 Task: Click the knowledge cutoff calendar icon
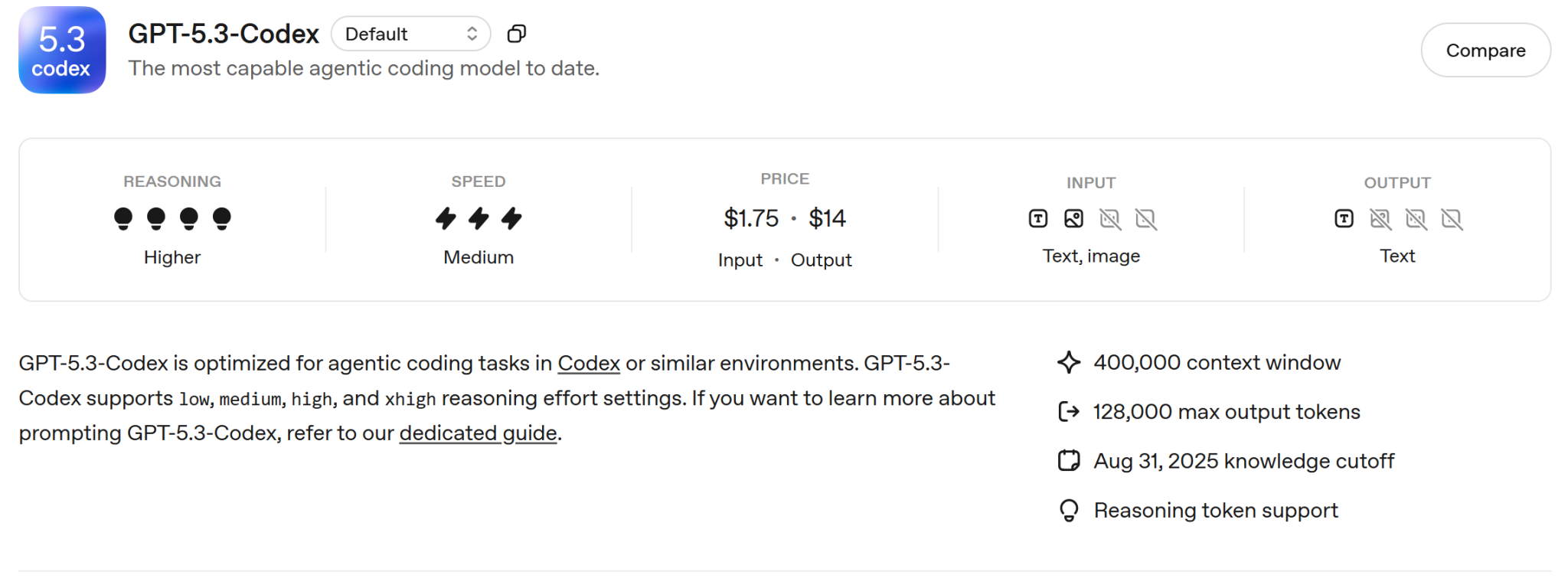click(1069, 461)
